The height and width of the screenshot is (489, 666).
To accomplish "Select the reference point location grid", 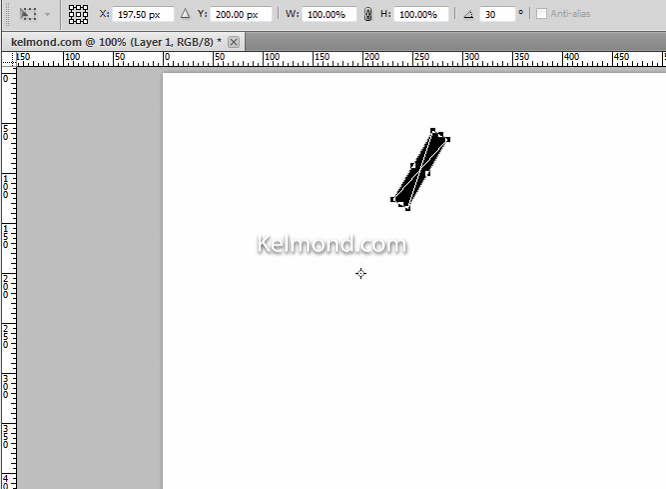I will click(79, 14).
